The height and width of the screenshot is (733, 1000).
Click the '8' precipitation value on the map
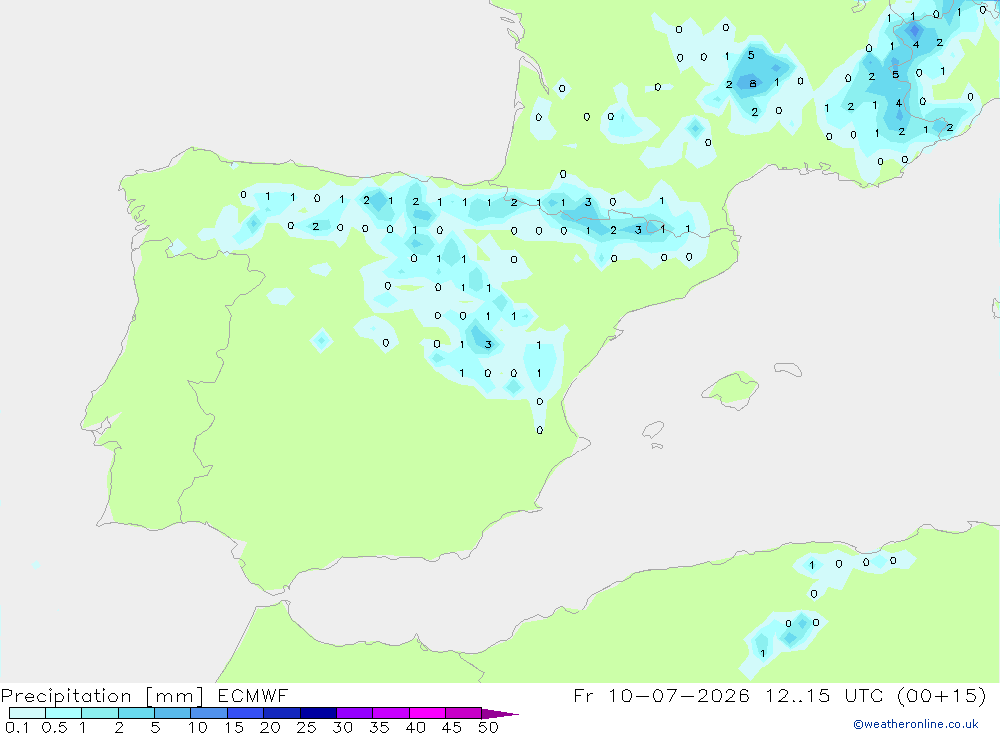[753, 84]
